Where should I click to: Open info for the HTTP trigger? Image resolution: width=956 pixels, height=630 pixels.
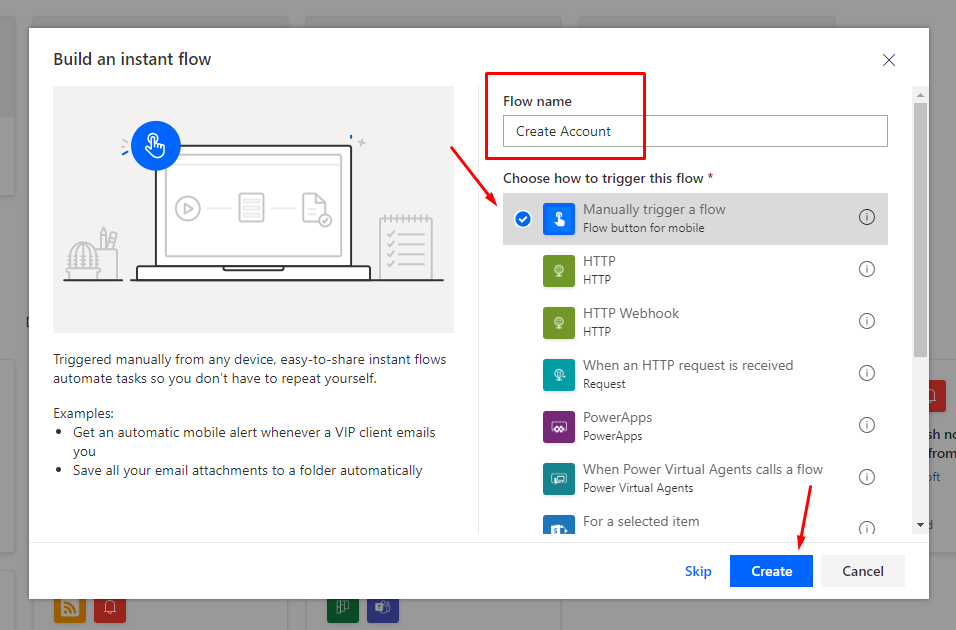[x=866, y=268]
